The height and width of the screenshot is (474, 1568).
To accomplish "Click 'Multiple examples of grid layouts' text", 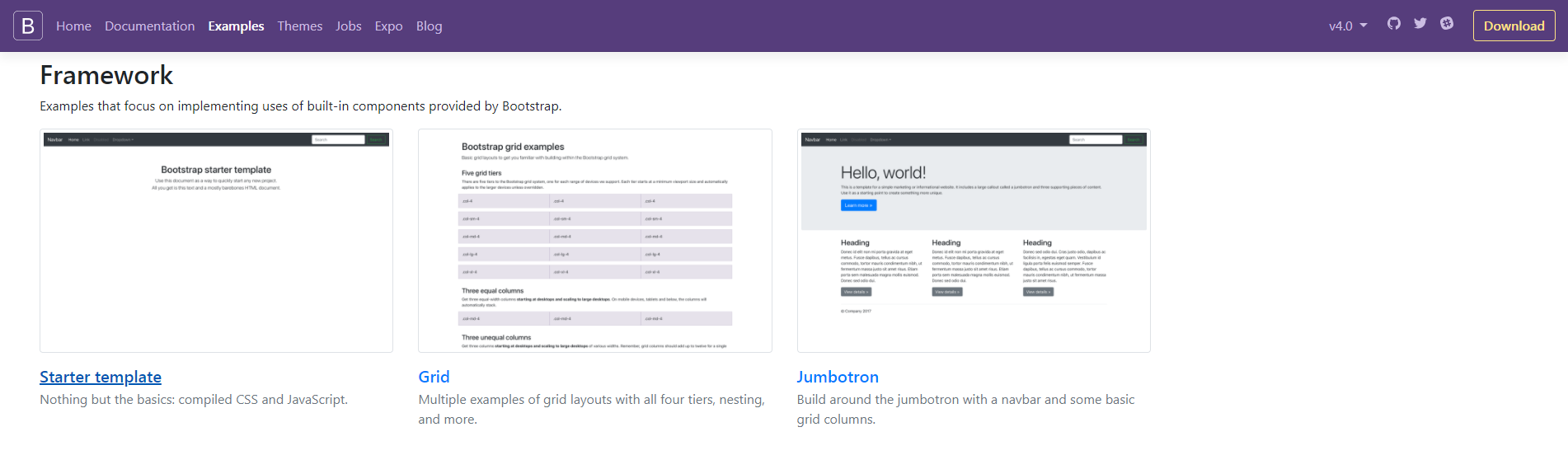I will [591, 410].
